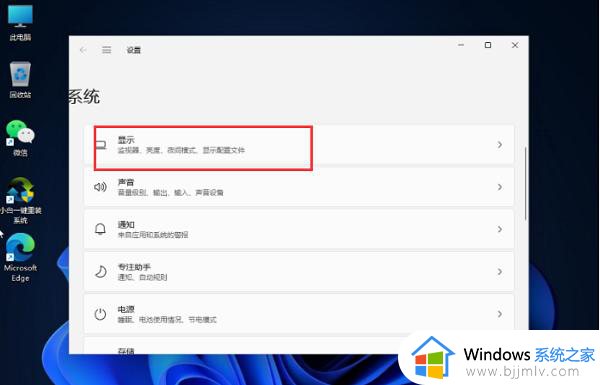Go back with the Settings back arrow
The height and width of the screenshot is (385, 600).
83,50
